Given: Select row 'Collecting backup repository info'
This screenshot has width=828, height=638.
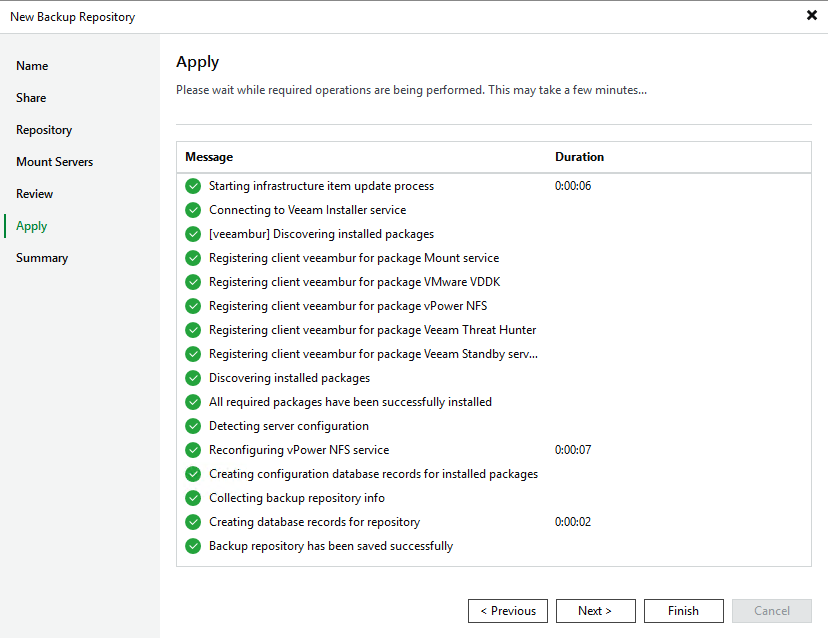Looking at the screenshot, I should (494, 498).
